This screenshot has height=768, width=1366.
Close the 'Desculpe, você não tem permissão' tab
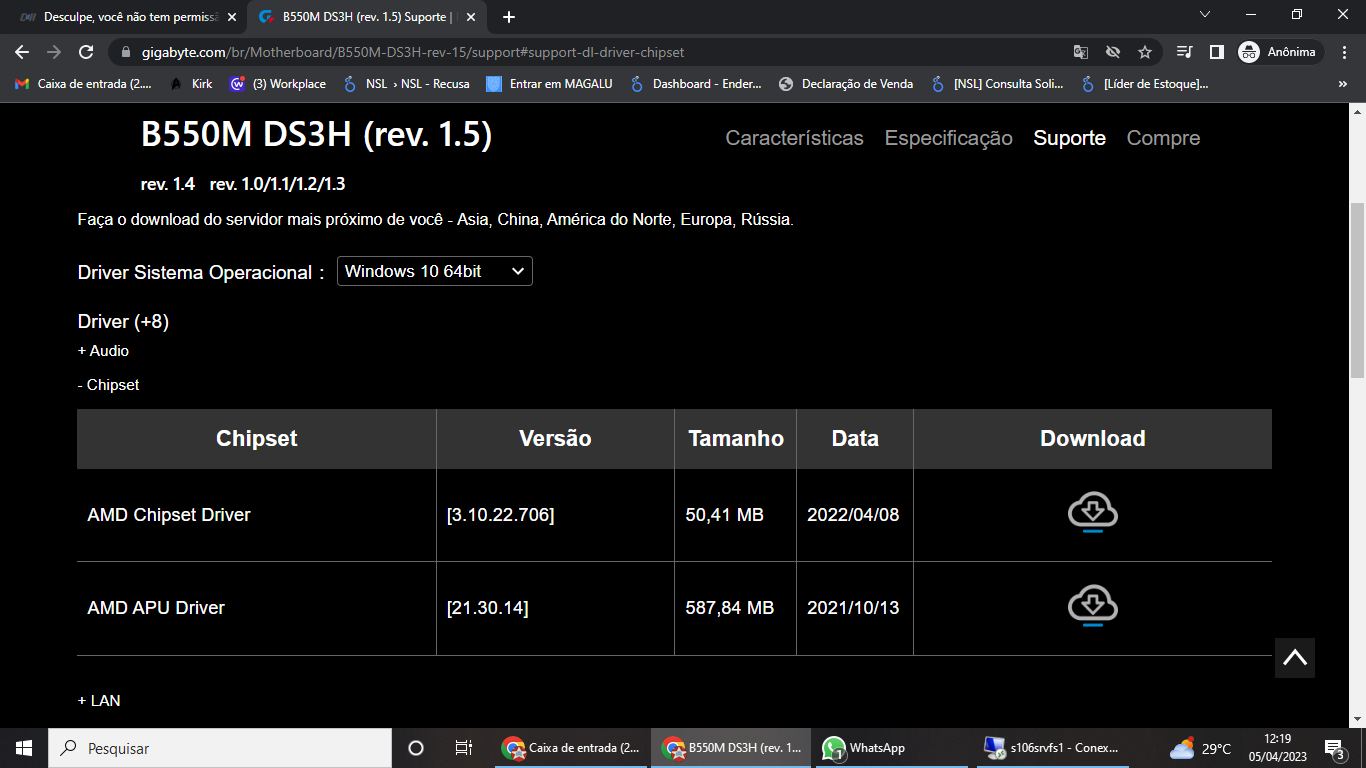click(232, 17)
